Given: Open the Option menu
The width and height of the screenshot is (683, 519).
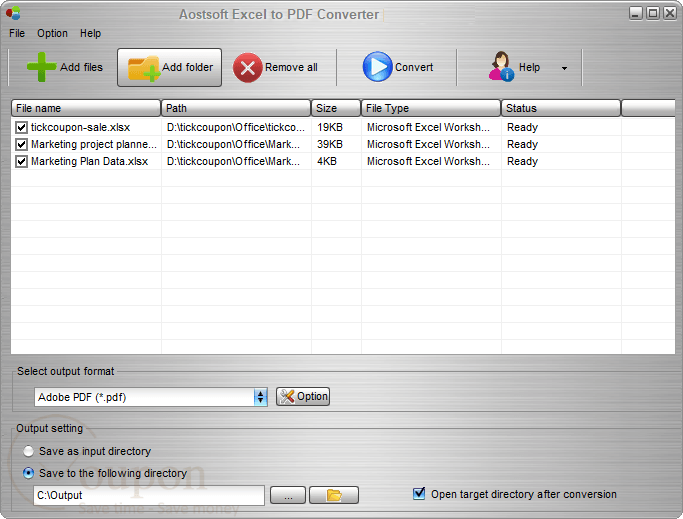Looking at the screenshot, I should (x=52, y=33).
